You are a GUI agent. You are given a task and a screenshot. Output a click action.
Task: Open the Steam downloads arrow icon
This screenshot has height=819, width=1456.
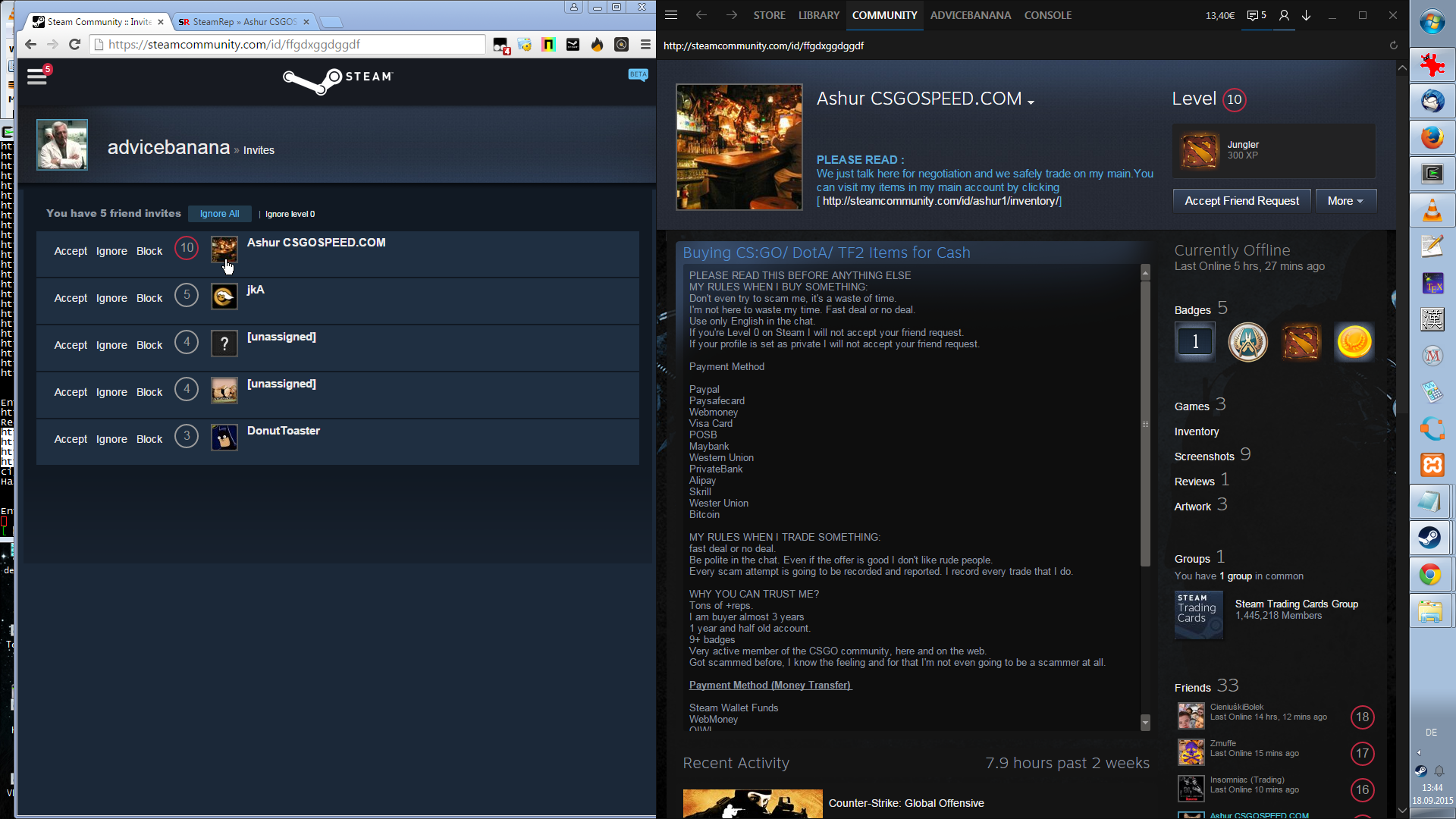[1307, 15]
